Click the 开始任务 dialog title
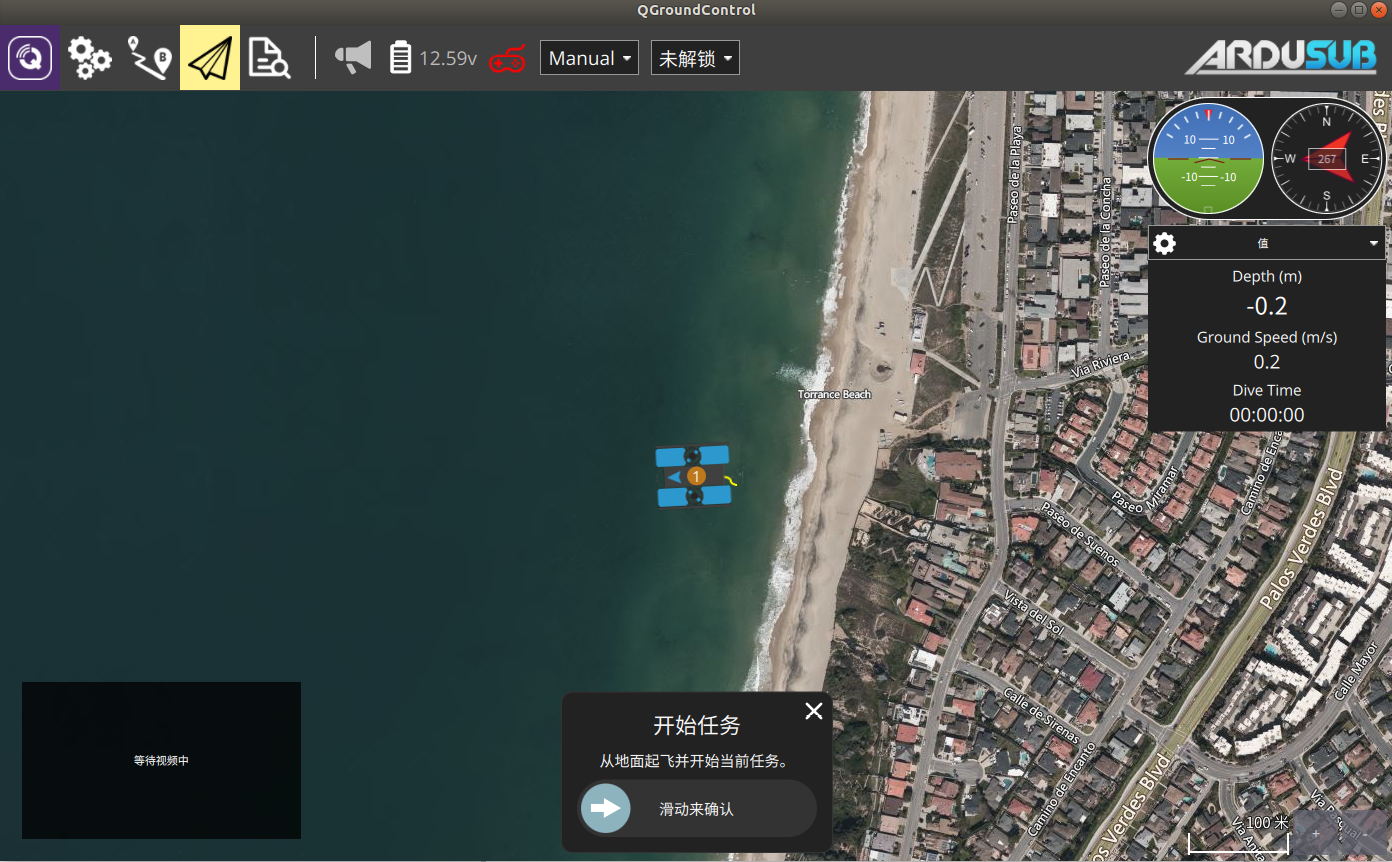 click(697, 725)
